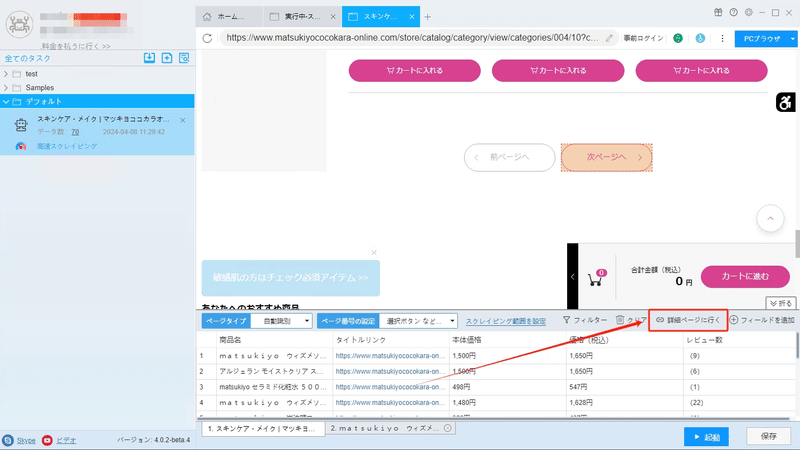800x450 pixels.
Task: Click the 起動 start button
Action: coord(706,437)
